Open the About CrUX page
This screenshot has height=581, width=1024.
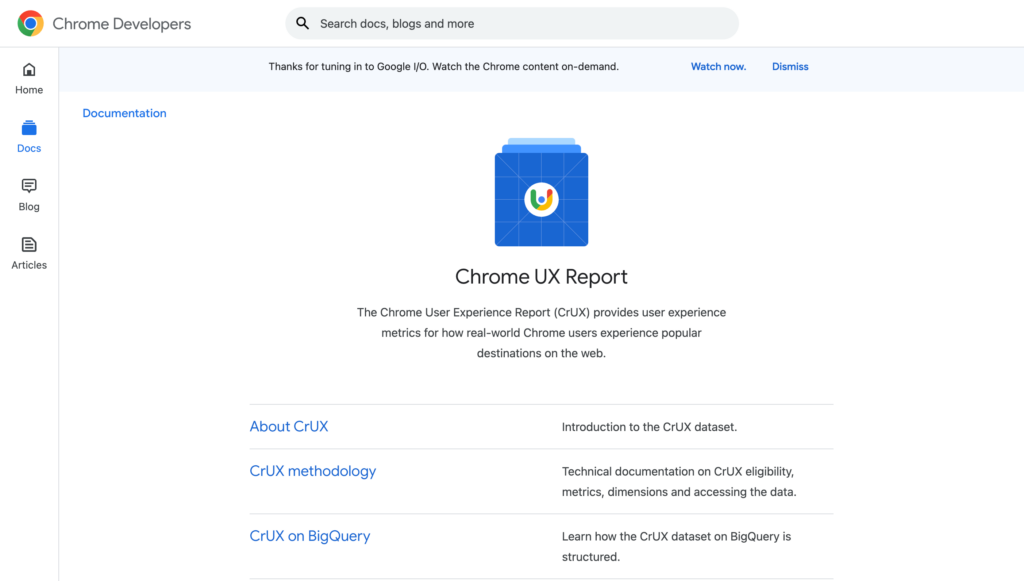click(x=288, y=427)
